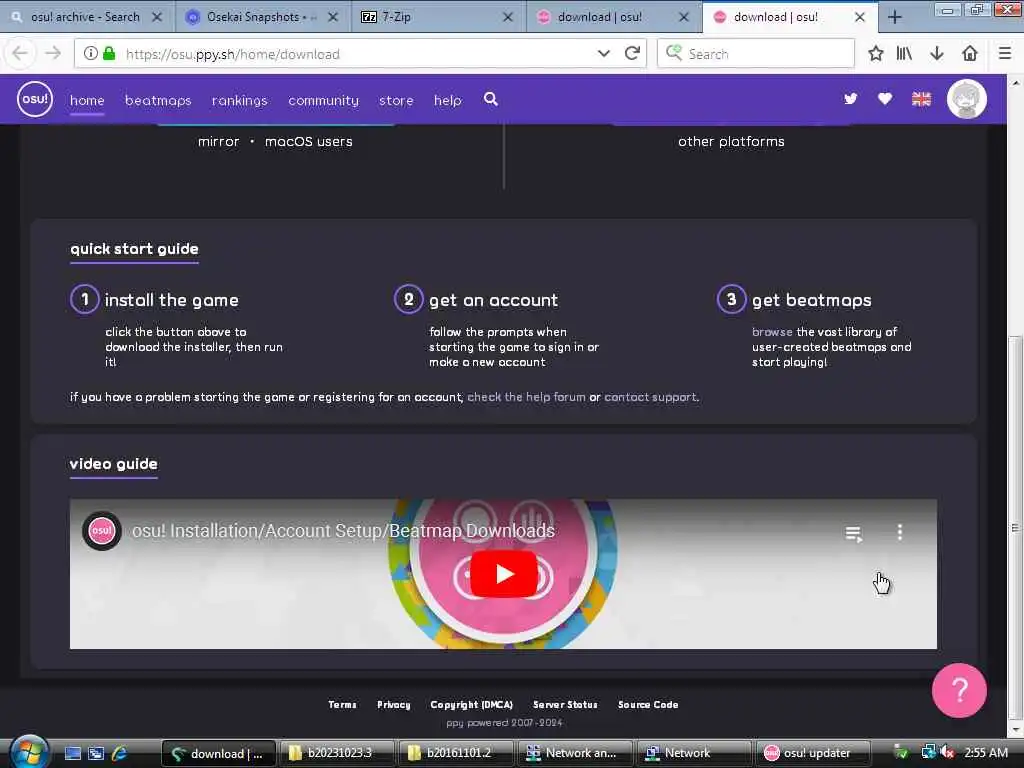1024x768 pixels.
Task: Click the browser back arrow
Action: coord(20,54)
